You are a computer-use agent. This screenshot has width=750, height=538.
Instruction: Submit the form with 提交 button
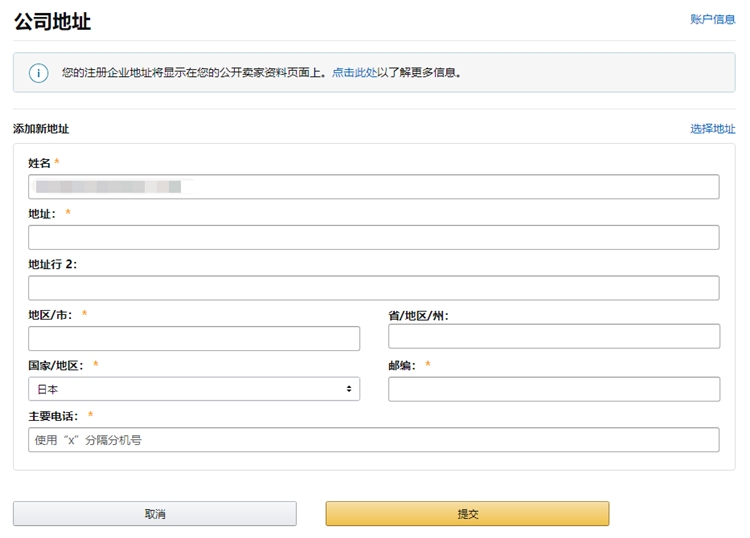click(467, 514)
